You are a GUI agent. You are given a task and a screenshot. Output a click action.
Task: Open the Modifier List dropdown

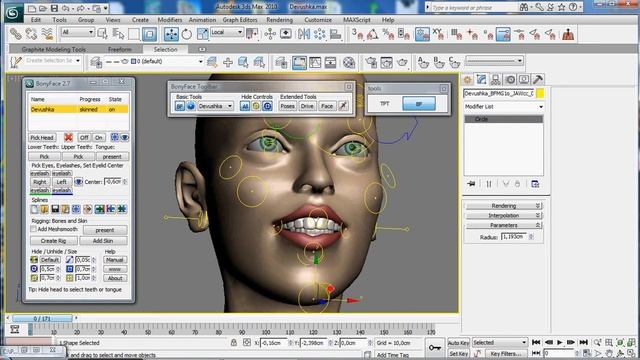pos(504,107)
